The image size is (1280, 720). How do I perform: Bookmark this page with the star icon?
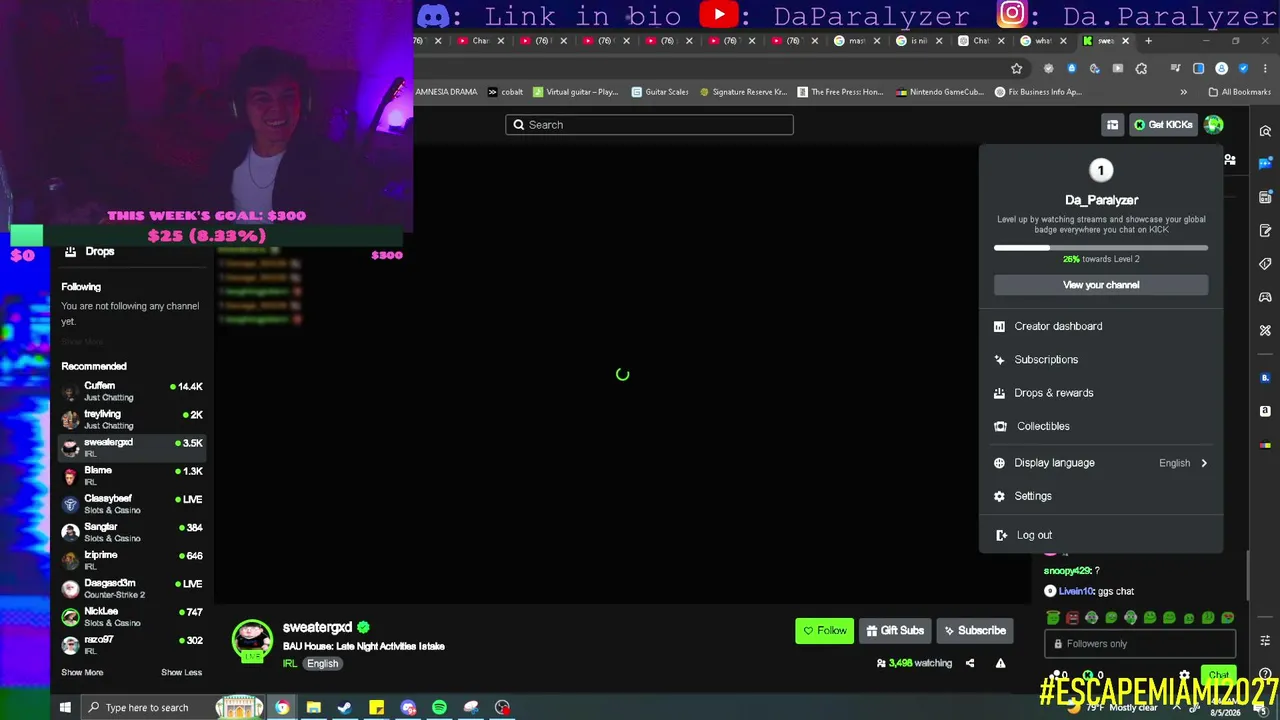[x=1017, y=69]
